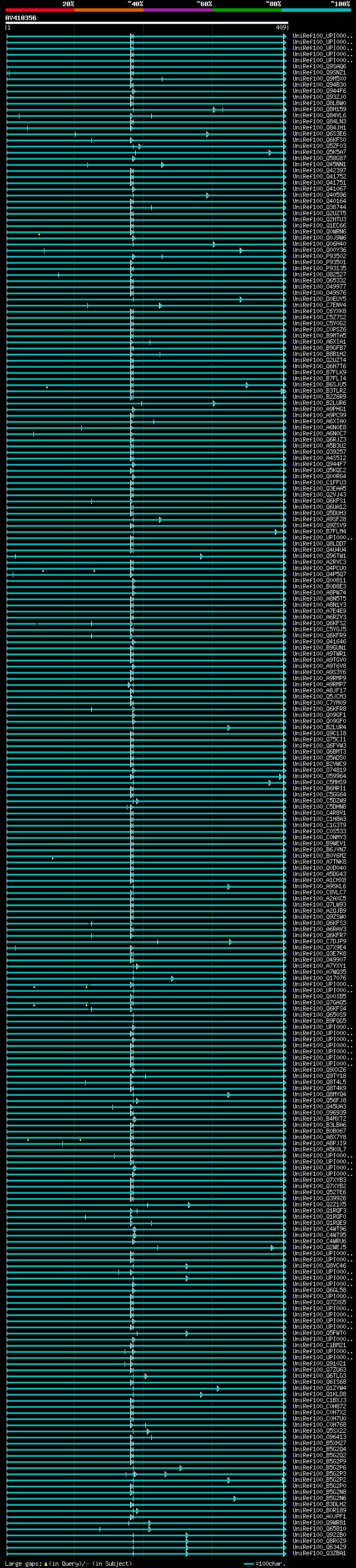Open the UniRef100_O96939 hit
This screenshot has width=356, height=1568.
click(319, 1112)
